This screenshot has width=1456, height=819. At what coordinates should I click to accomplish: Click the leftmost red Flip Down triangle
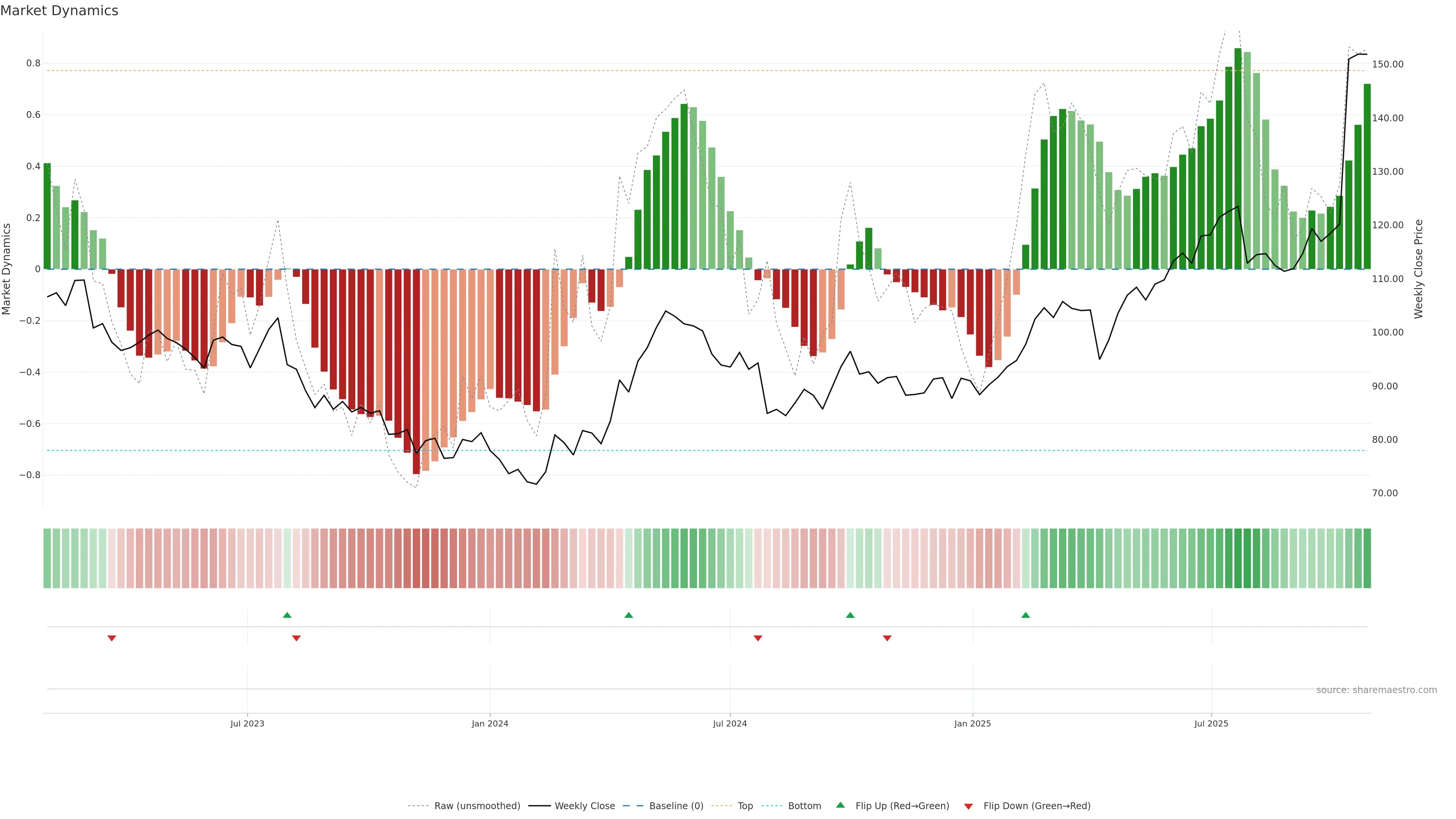tap(112, 638)
